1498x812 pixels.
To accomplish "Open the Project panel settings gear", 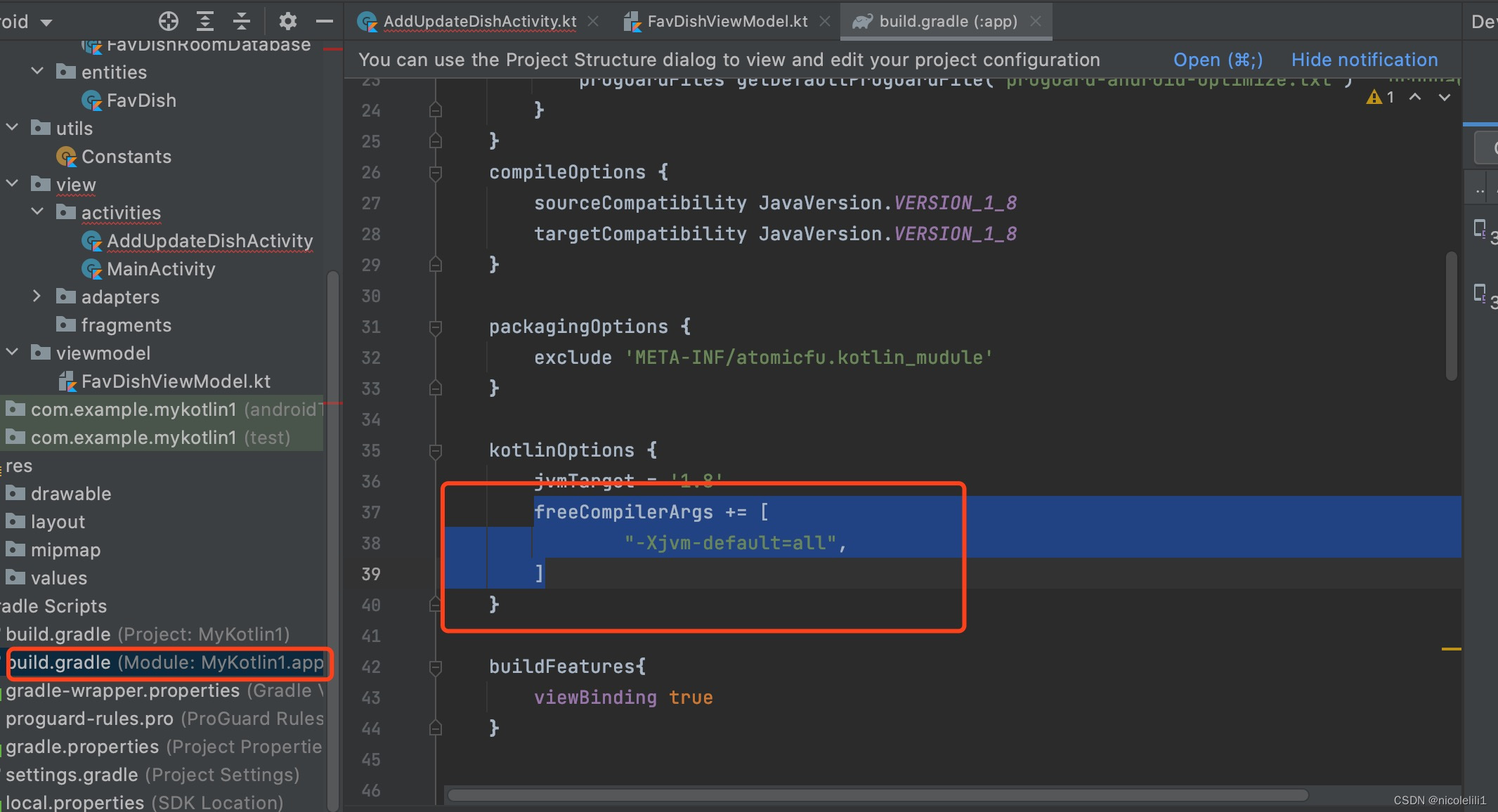I will (x=288, y=20).
